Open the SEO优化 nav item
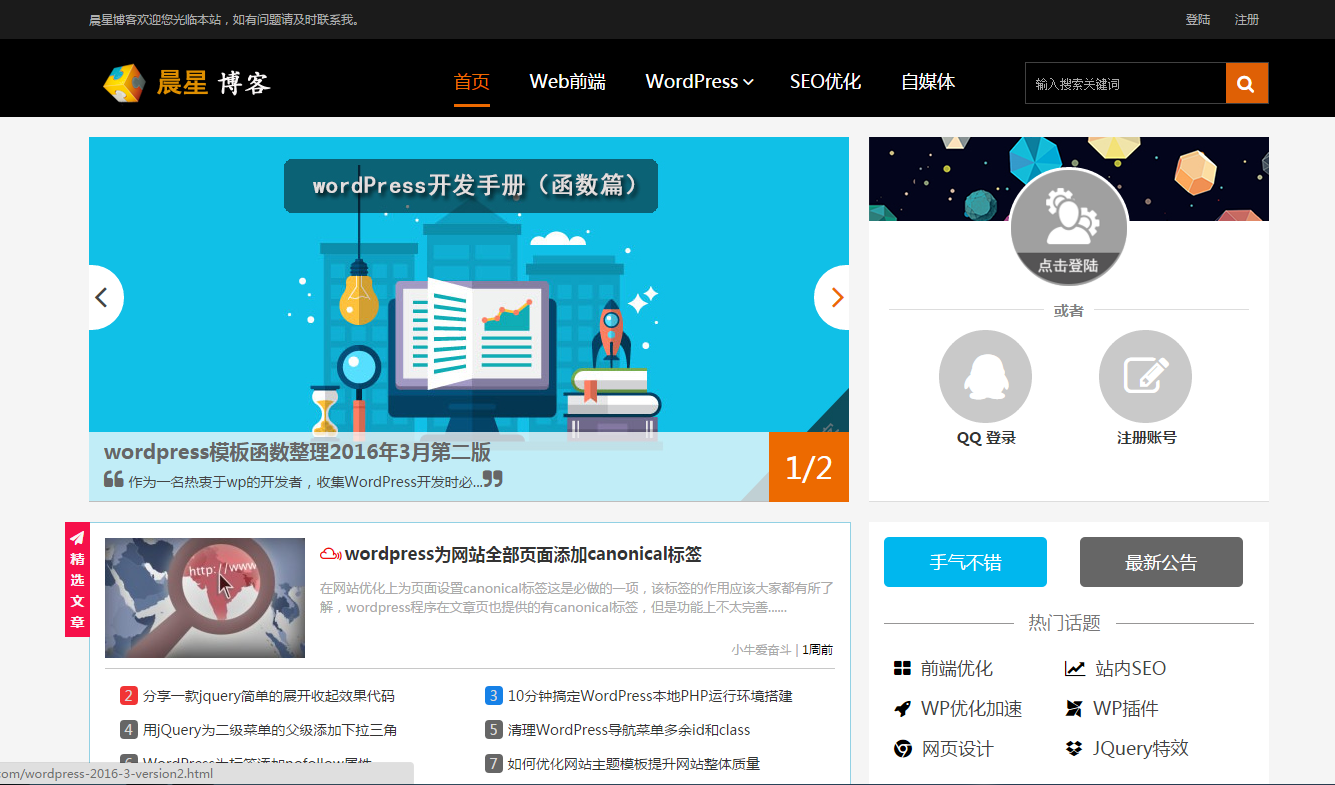Viewport: 1335px width, 785px height. pos(825,82)
